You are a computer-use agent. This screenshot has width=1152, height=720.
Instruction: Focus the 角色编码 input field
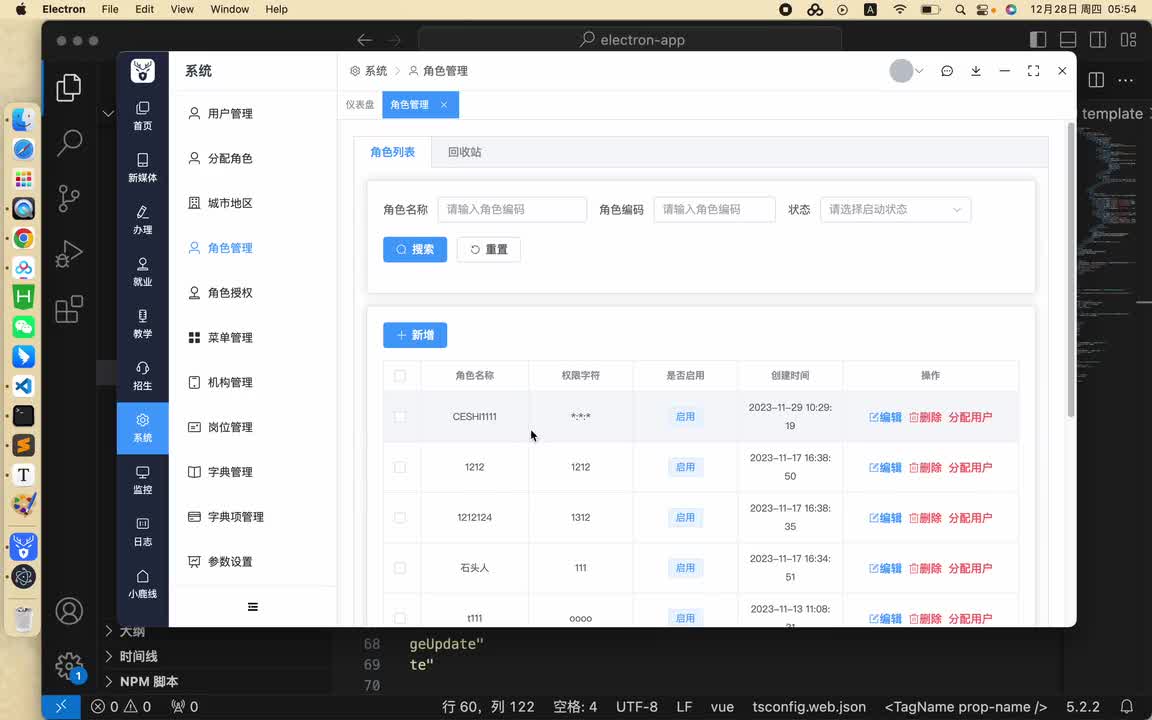pyautogui.click(x=714, y=209)
